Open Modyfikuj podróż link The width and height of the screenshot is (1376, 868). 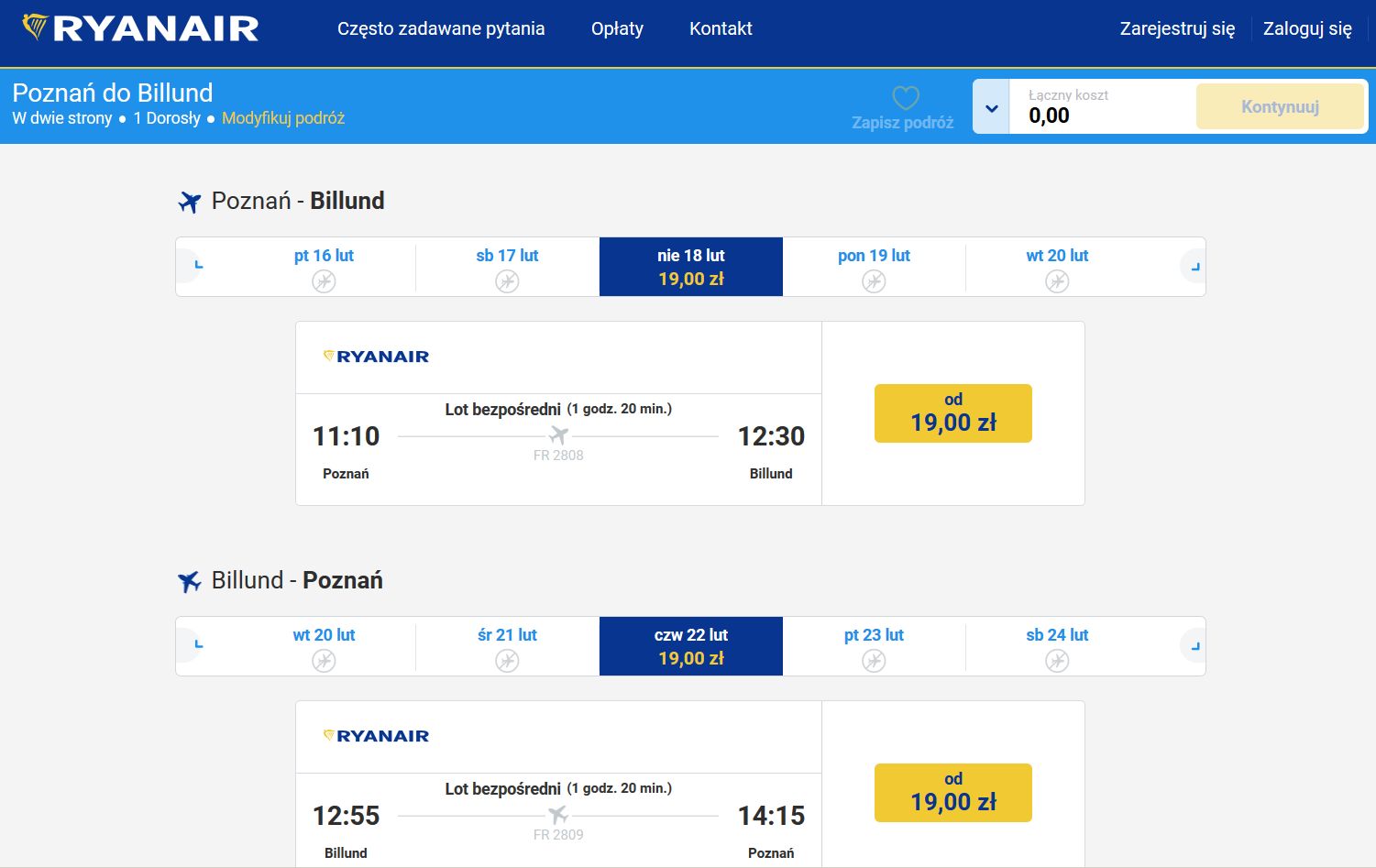click(283, 118)
